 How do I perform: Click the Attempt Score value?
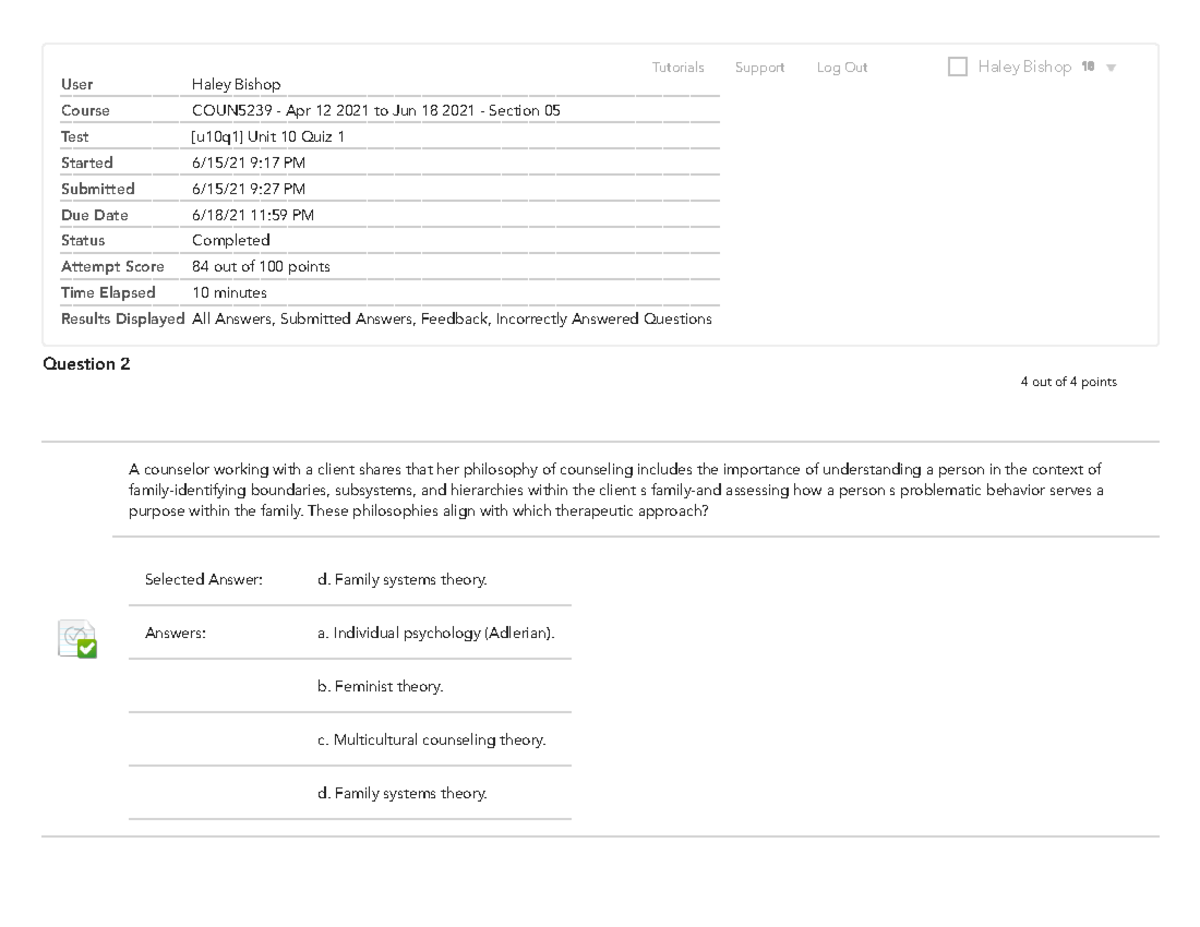[261, 266]
